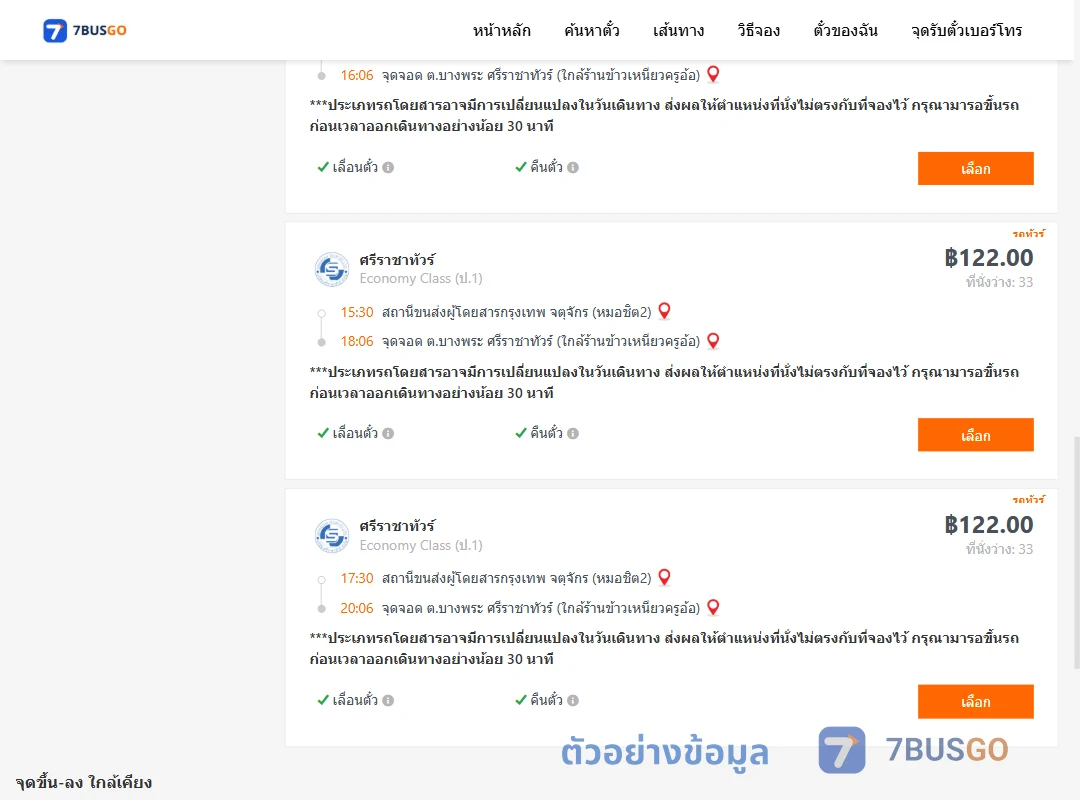Click the 20:06 arrival time
The width and height of the screenshot is (1080, 800).
(x=357, y=608)
